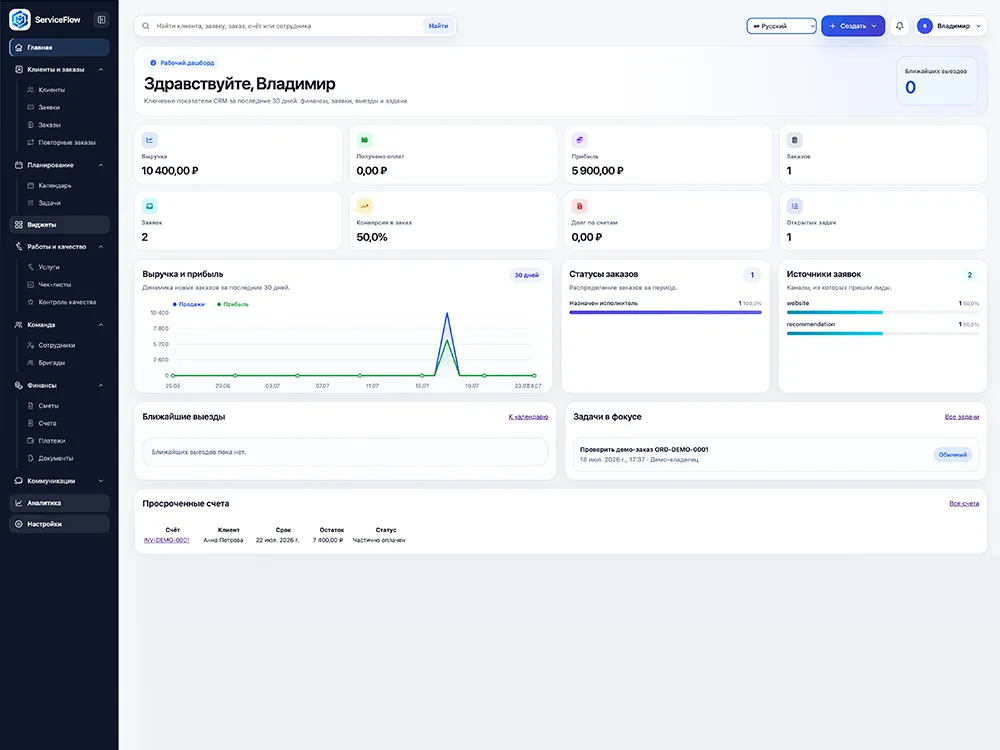Follow the Все задачи link
The image size is (1000, 750).
point(962,417)
